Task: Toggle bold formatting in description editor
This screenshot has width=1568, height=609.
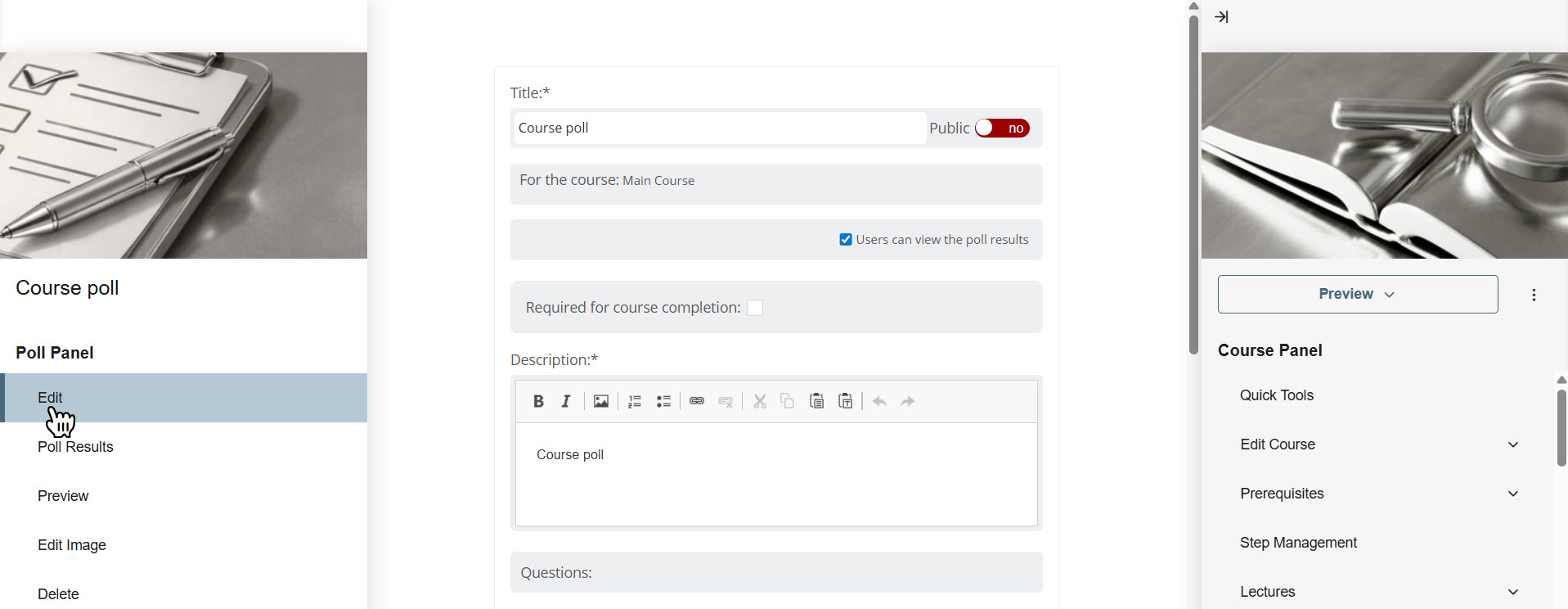Action: [x=538, y=401]
